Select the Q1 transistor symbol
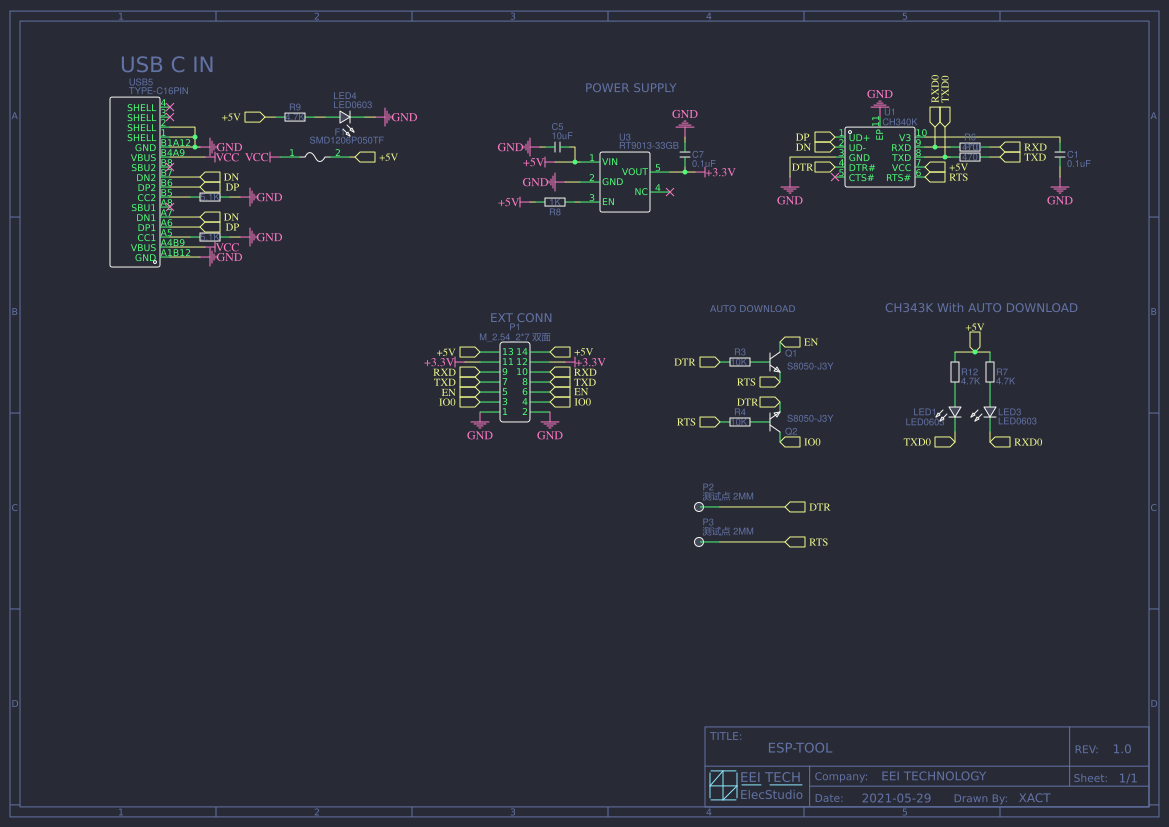The image size is (1169, 827). (773, 362)
